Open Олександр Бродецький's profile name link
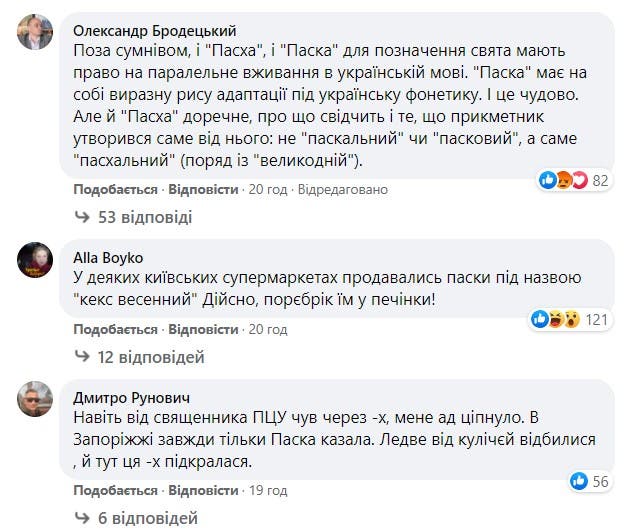The image size is (639, 531). pos(156,30)
